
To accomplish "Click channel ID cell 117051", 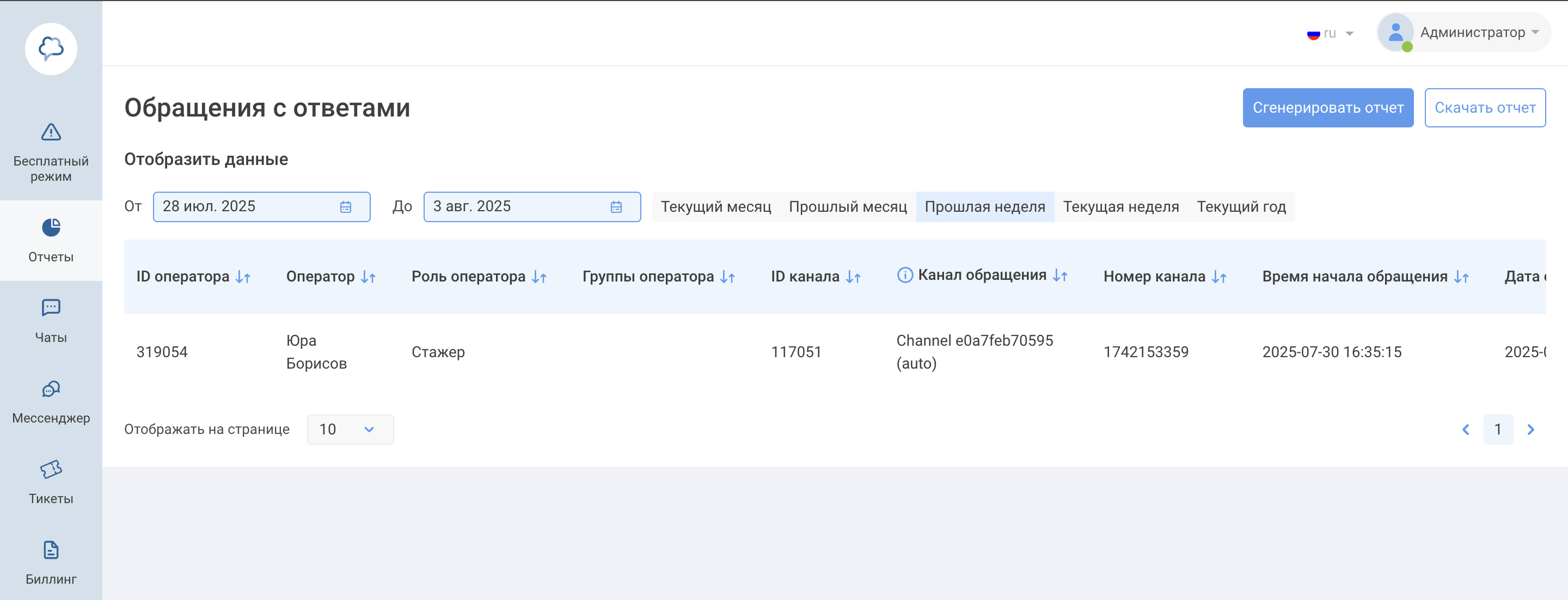I will pyautogui.click(x=796, y=352).
